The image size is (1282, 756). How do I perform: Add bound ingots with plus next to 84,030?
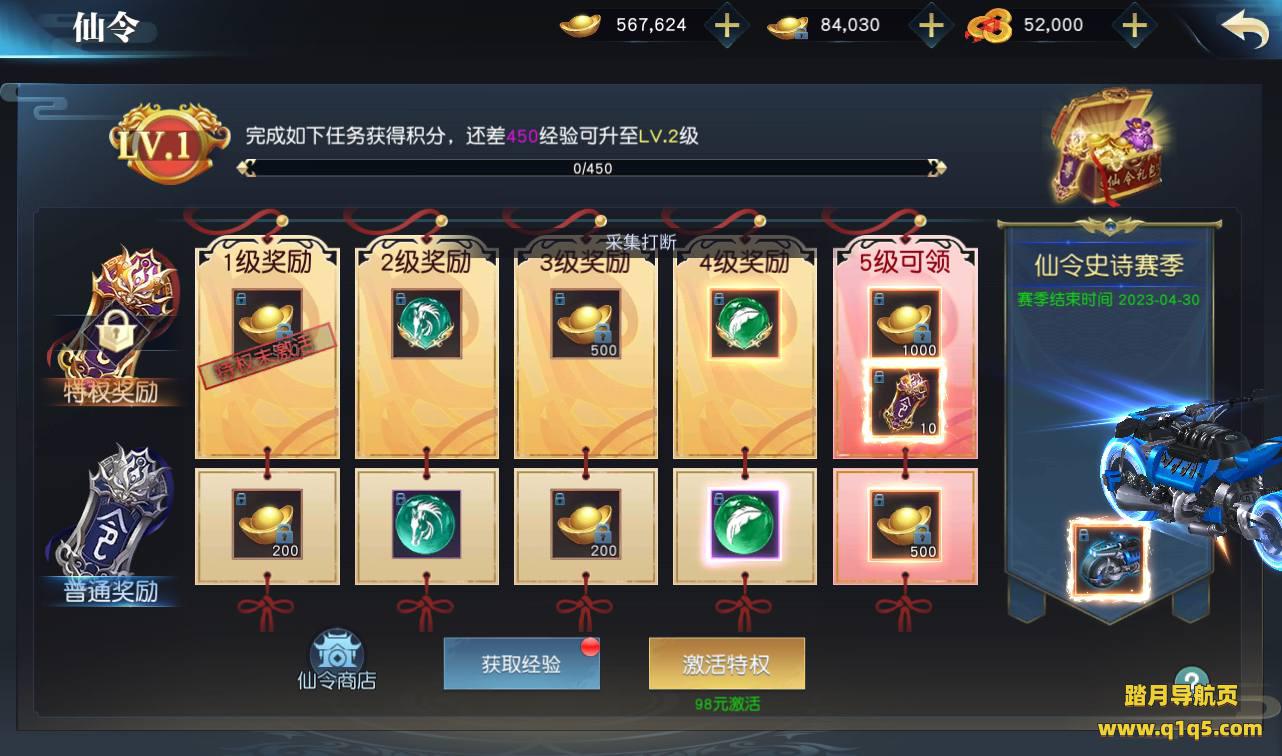(x=930, y=26)
